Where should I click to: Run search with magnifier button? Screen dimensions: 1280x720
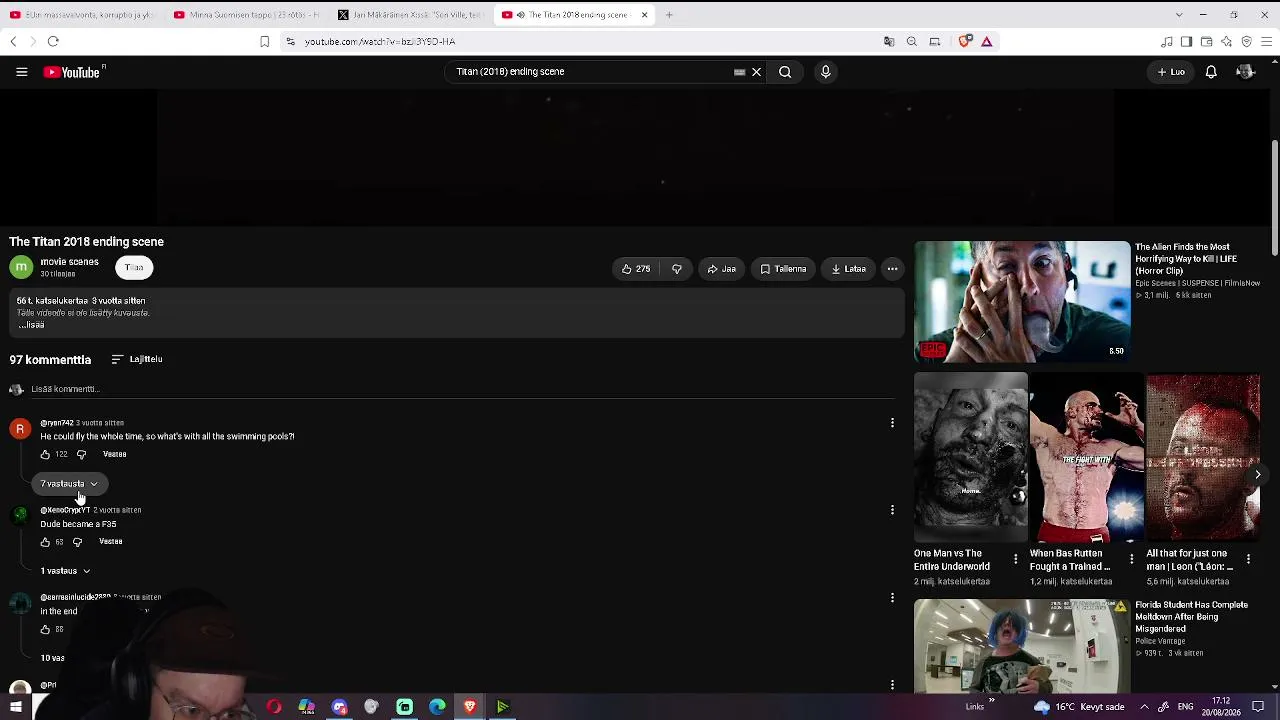[x=785, y=72]
